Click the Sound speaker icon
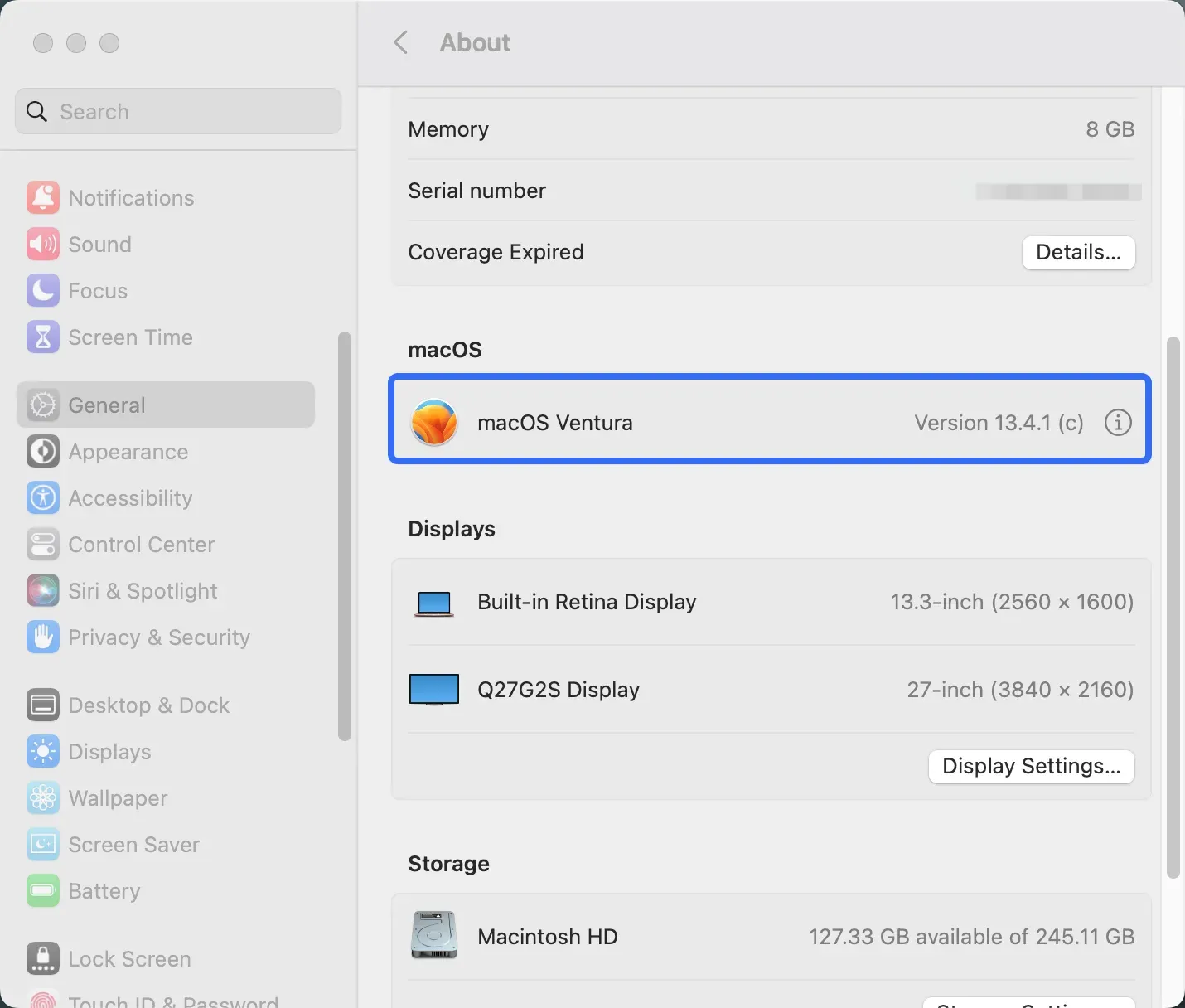 [43, 245]
